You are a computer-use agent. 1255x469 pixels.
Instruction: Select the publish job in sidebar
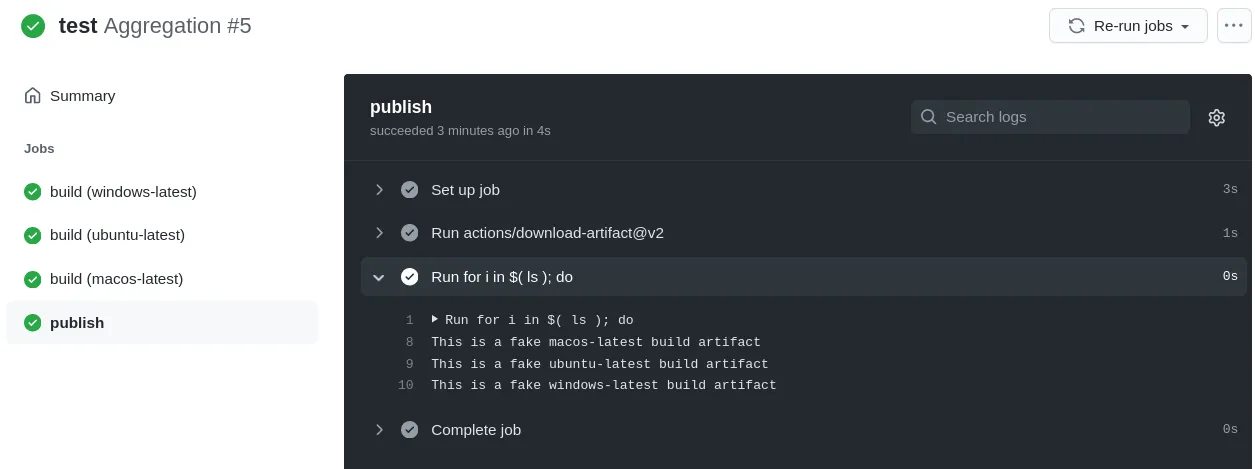click(77, 323)
